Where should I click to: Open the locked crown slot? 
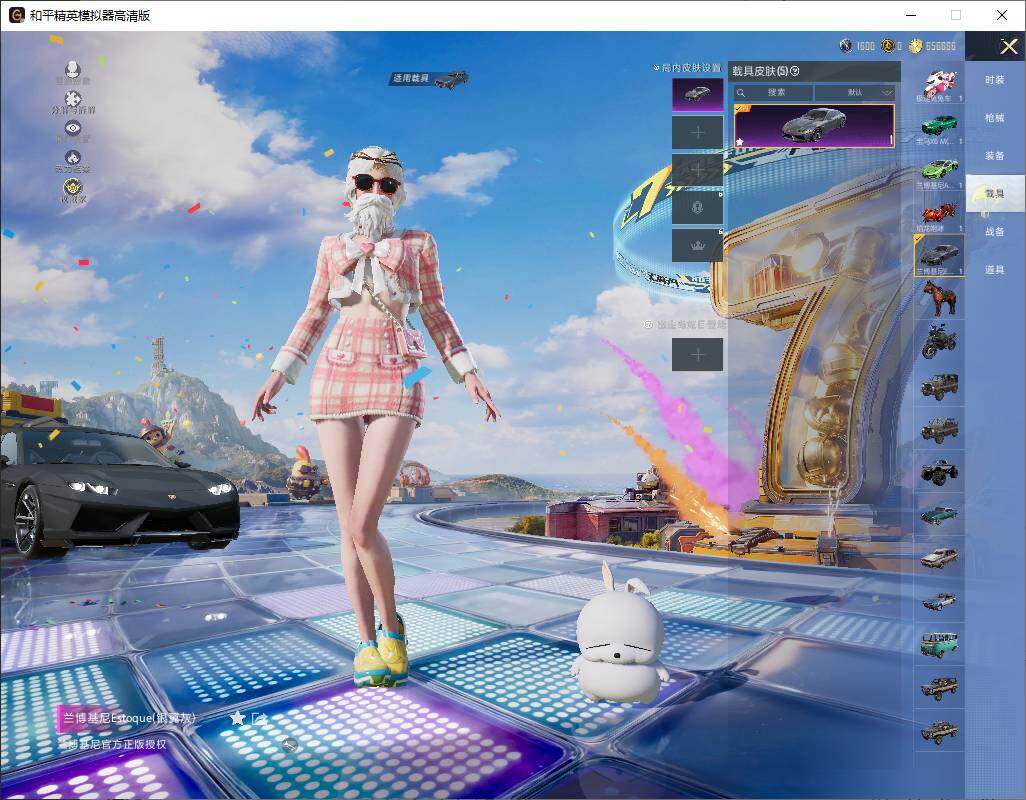click(698, 245)
